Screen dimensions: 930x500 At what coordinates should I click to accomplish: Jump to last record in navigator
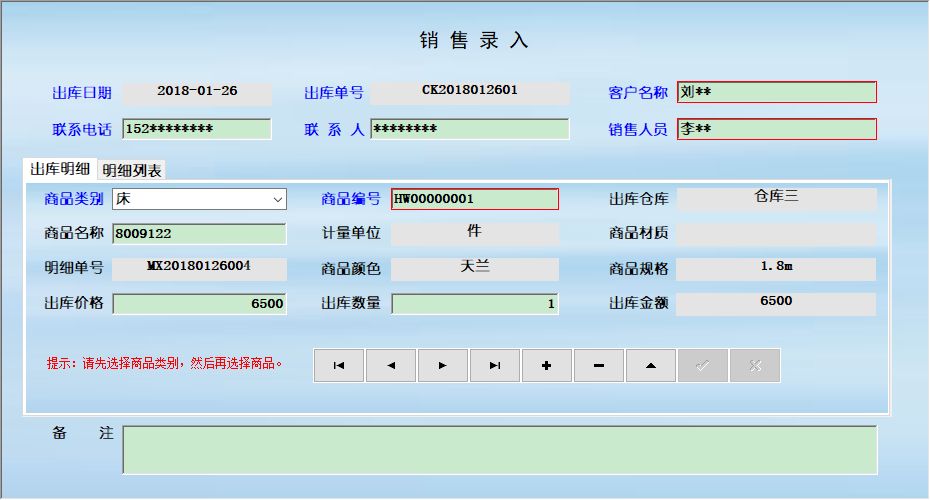pyautogui.click(x=495, y=366)
